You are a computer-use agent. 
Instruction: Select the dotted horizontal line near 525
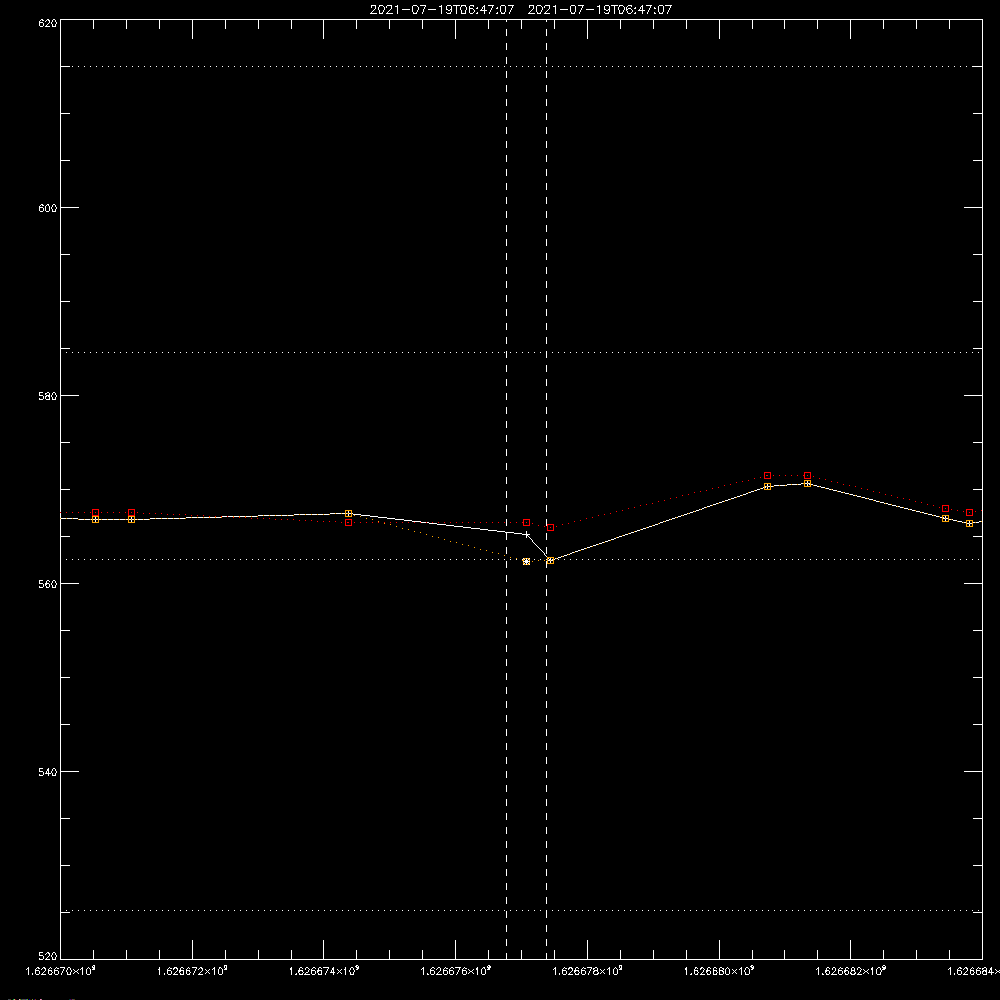pos(521,911)
